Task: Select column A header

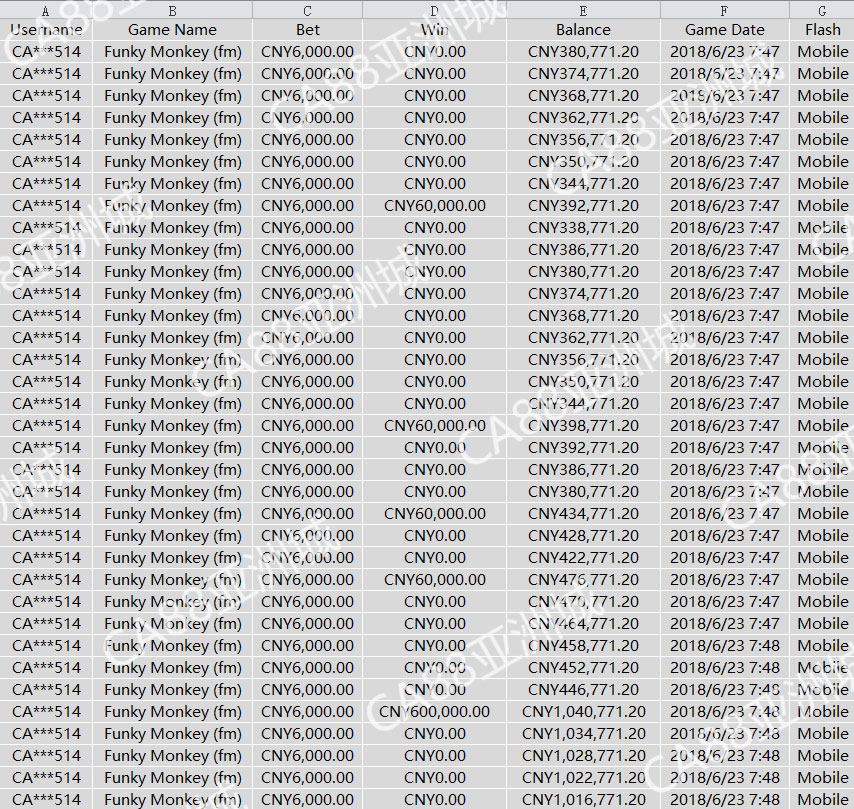Action: [46, 10]
